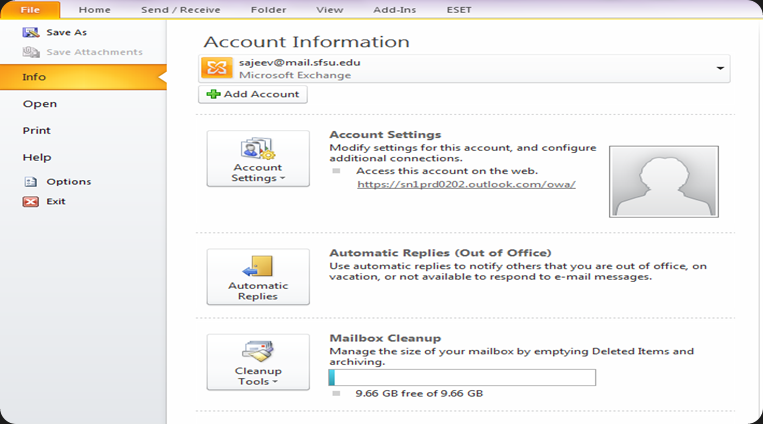Open the outlook.com/owa web link

[466, 185]
